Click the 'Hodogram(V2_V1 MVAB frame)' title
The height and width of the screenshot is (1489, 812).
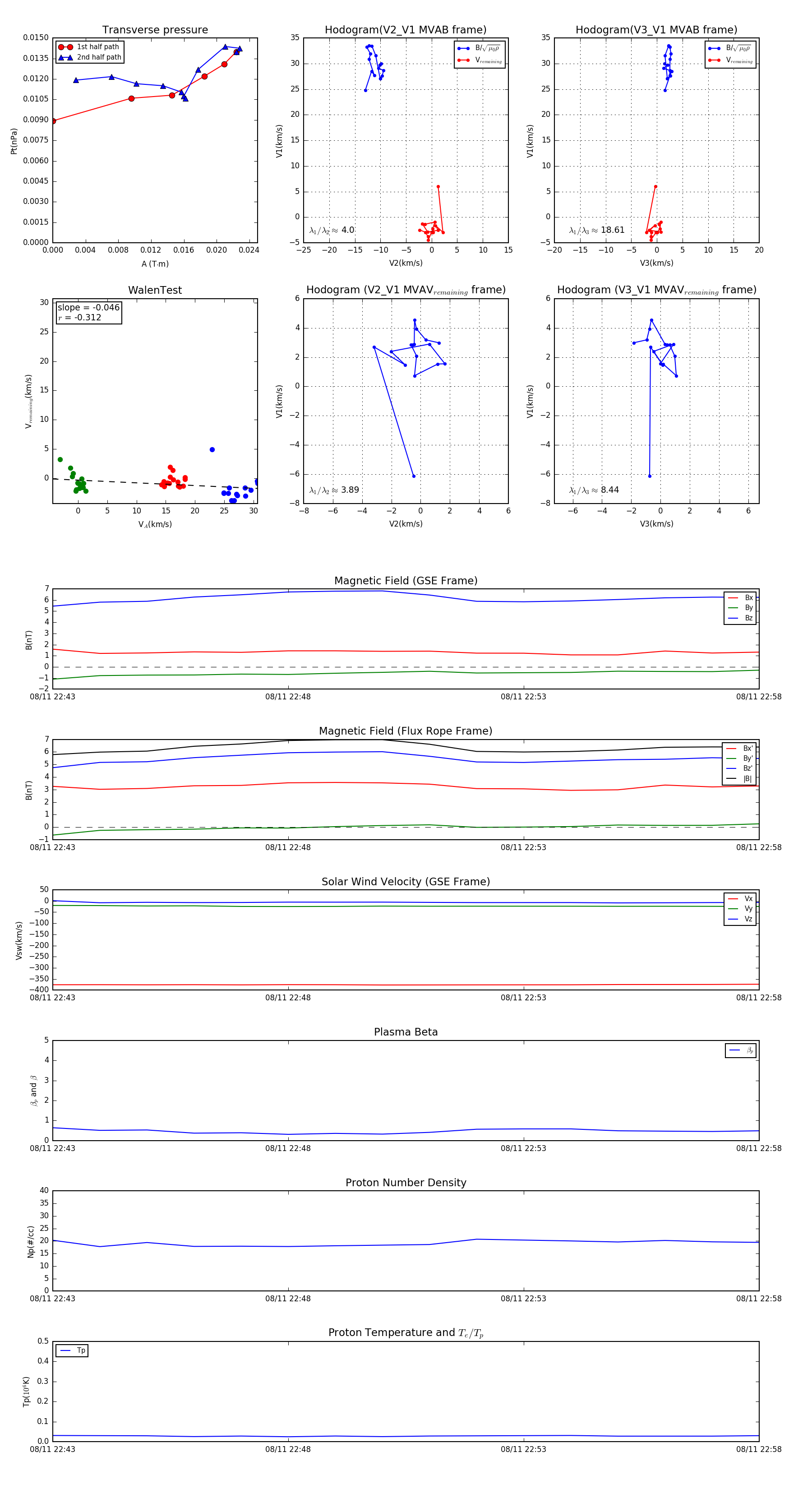point(406,30)
